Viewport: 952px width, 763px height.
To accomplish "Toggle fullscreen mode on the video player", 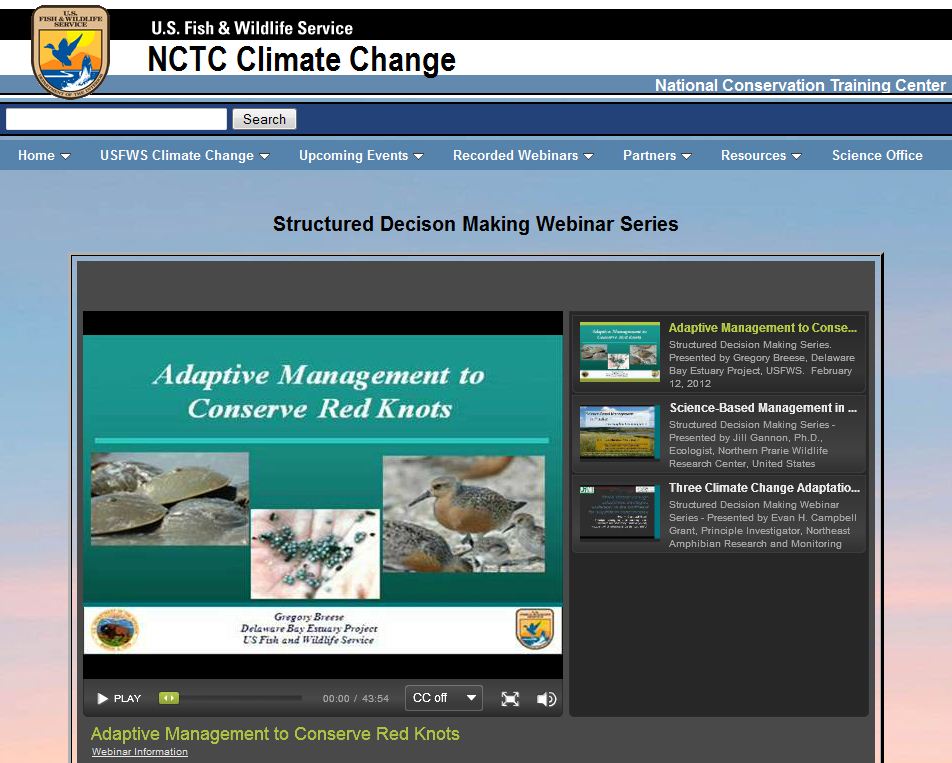I will [x=510, y=699].
